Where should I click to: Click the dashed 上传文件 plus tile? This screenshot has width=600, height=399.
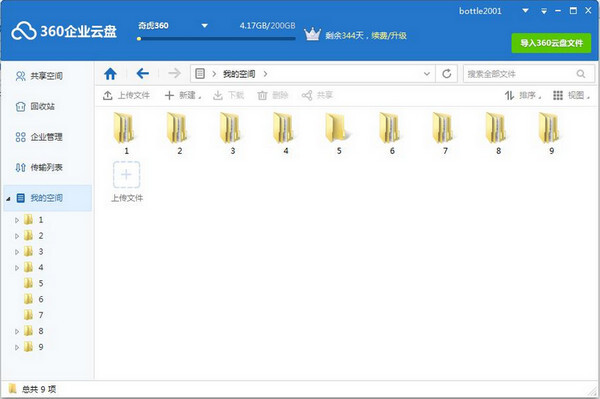tap(126, 174)
